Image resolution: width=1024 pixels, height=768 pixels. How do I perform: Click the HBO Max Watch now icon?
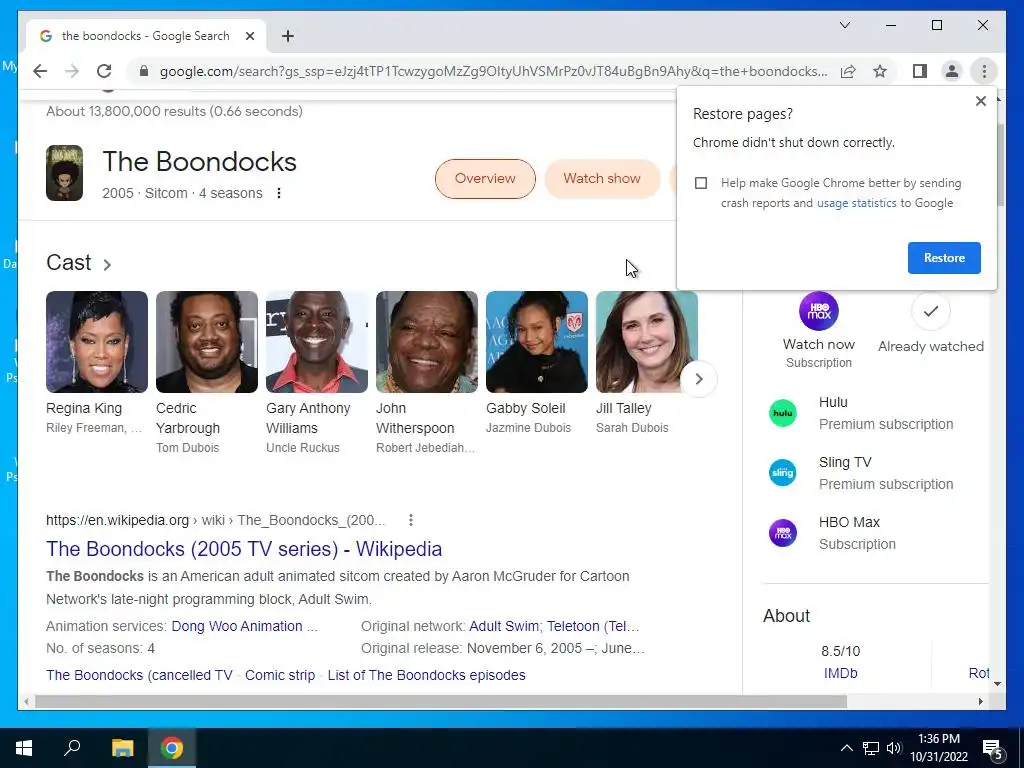coord(819,311)
